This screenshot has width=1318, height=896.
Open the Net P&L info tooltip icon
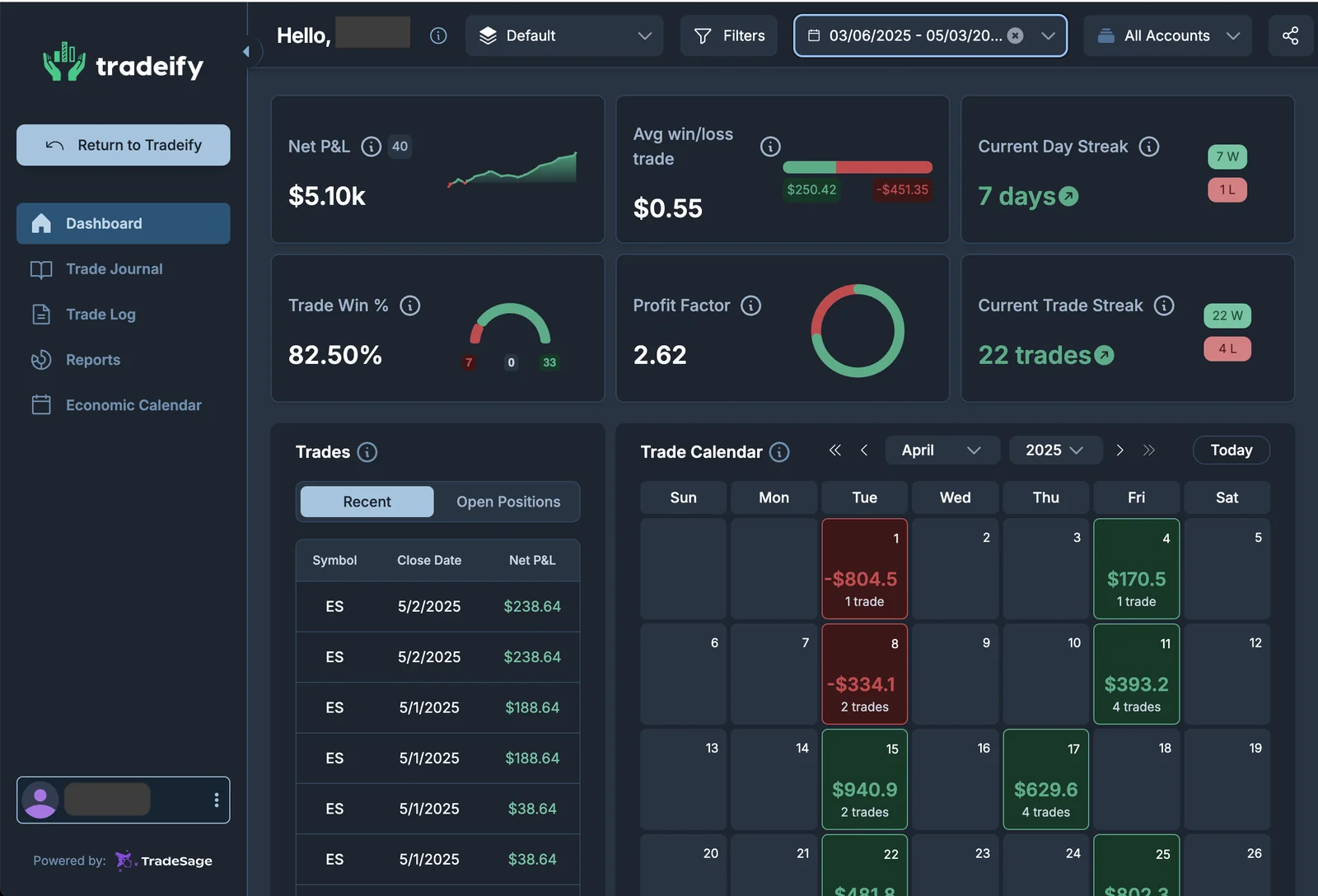coord(372,147)
